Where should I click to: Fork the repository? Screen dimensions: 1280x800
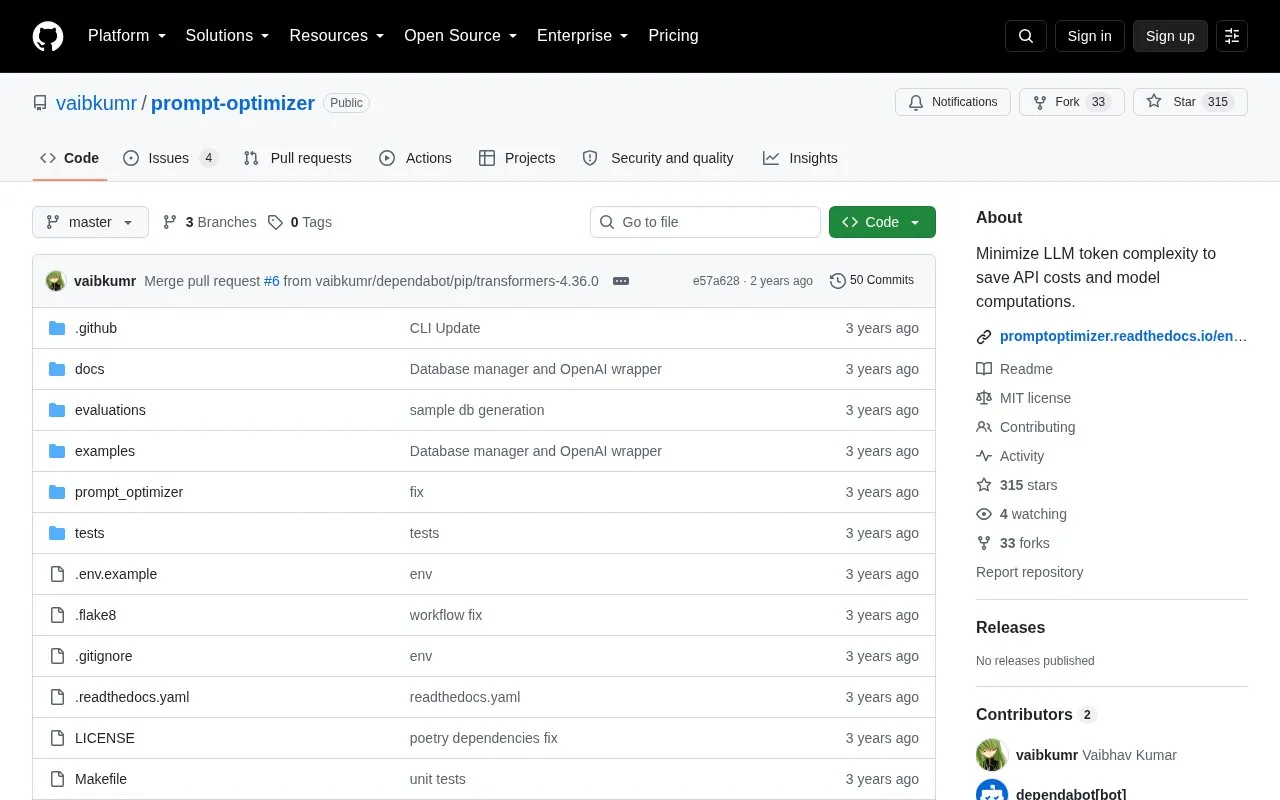[x=1072, y=102]
